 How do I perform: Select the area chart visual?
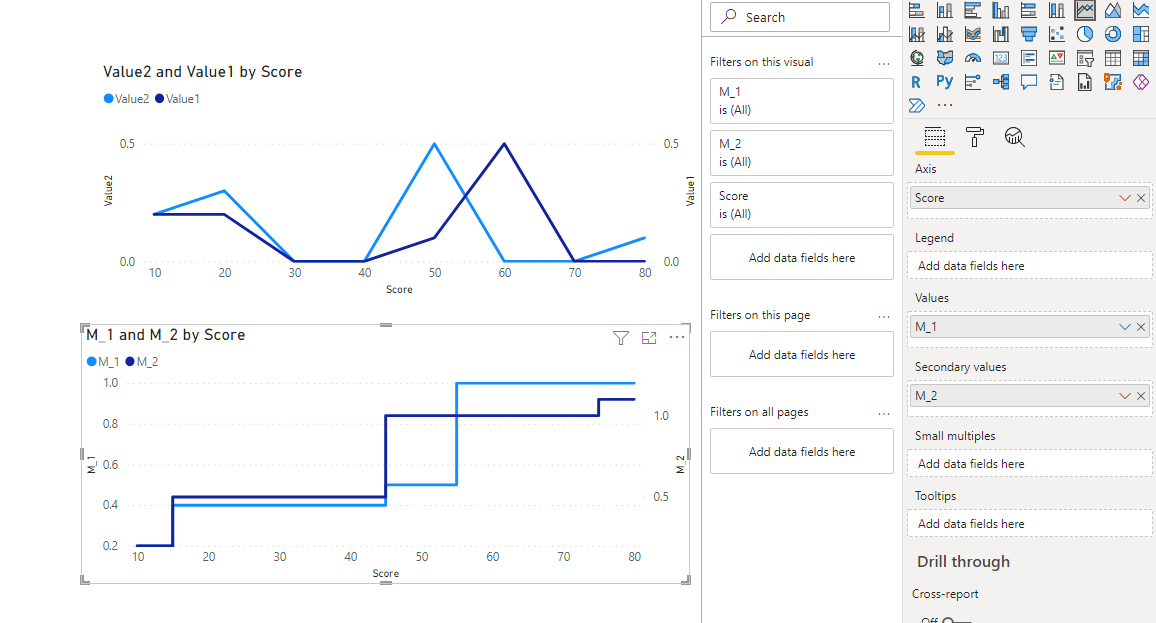tap(1113, 10)
